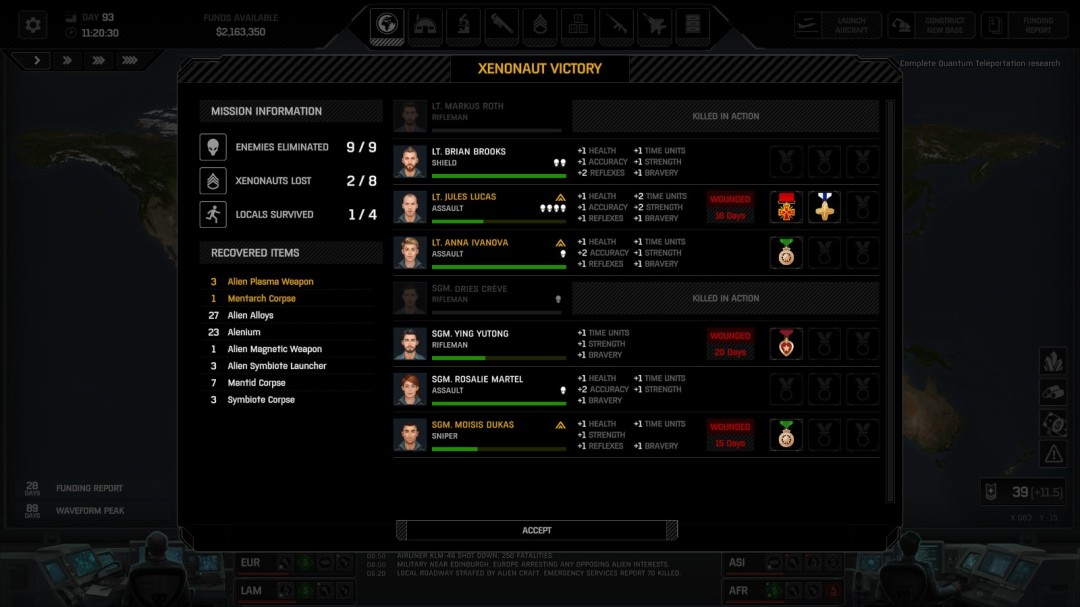Click Anna Ivanova's green ribbon medal
Screen dimensions: 1080x607
(786, 253)
